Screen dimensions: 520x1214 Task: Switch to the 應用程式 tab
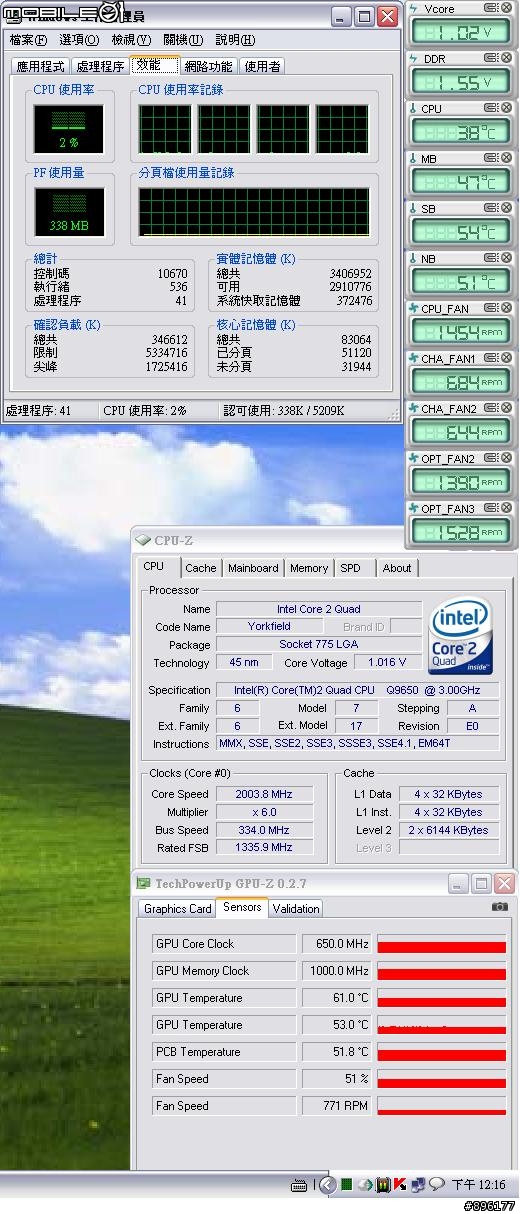(40, 66)
